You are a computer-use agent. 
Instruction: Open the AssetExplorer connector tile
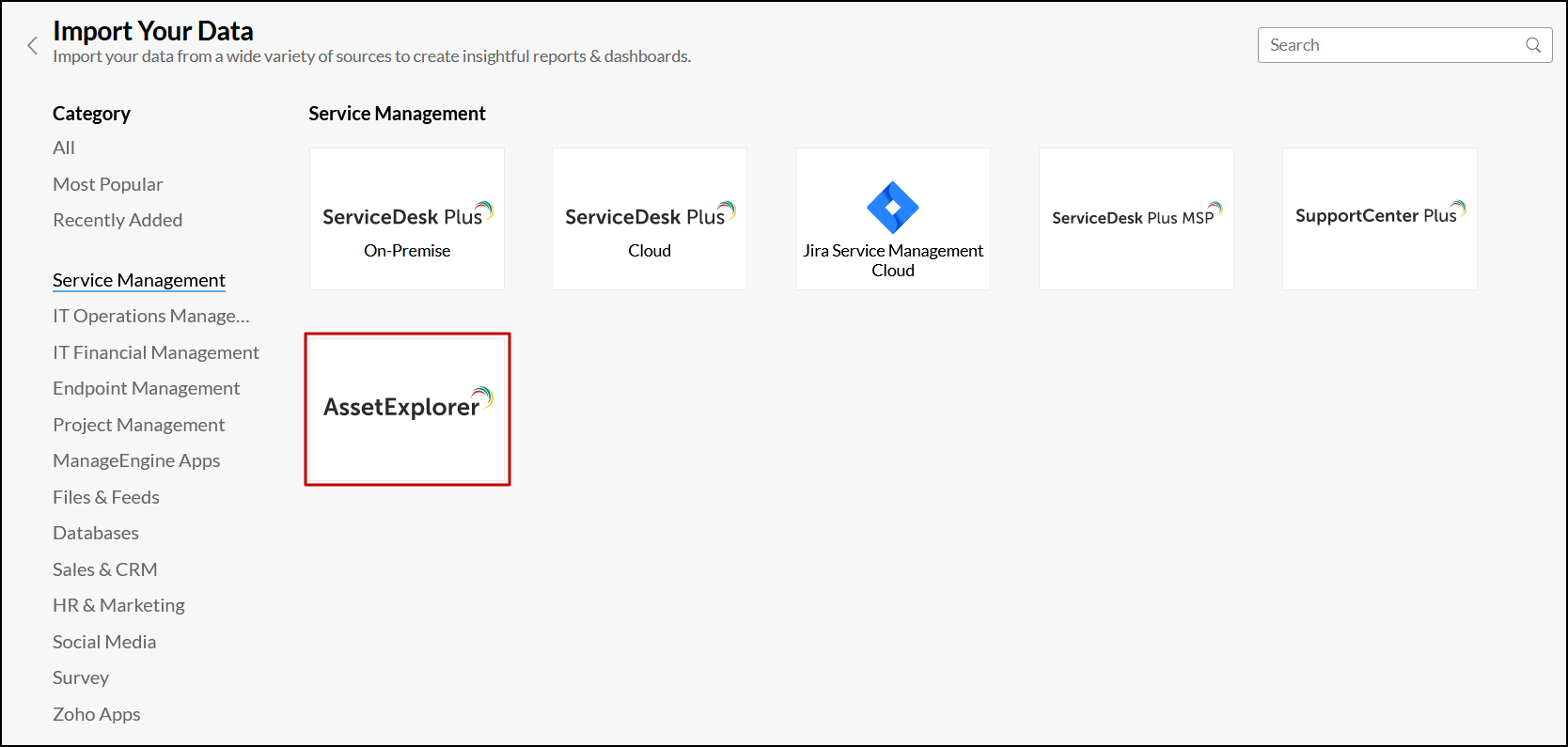point(407,409)
